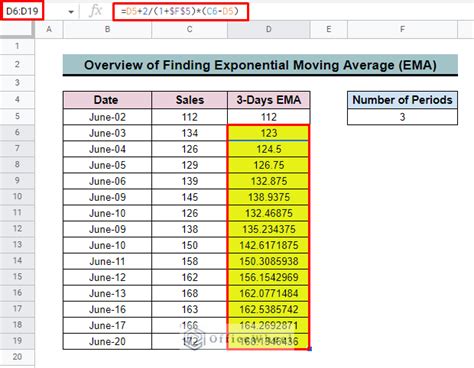
Task: Click the sales cell 139
Action: [x=189, y=181]
